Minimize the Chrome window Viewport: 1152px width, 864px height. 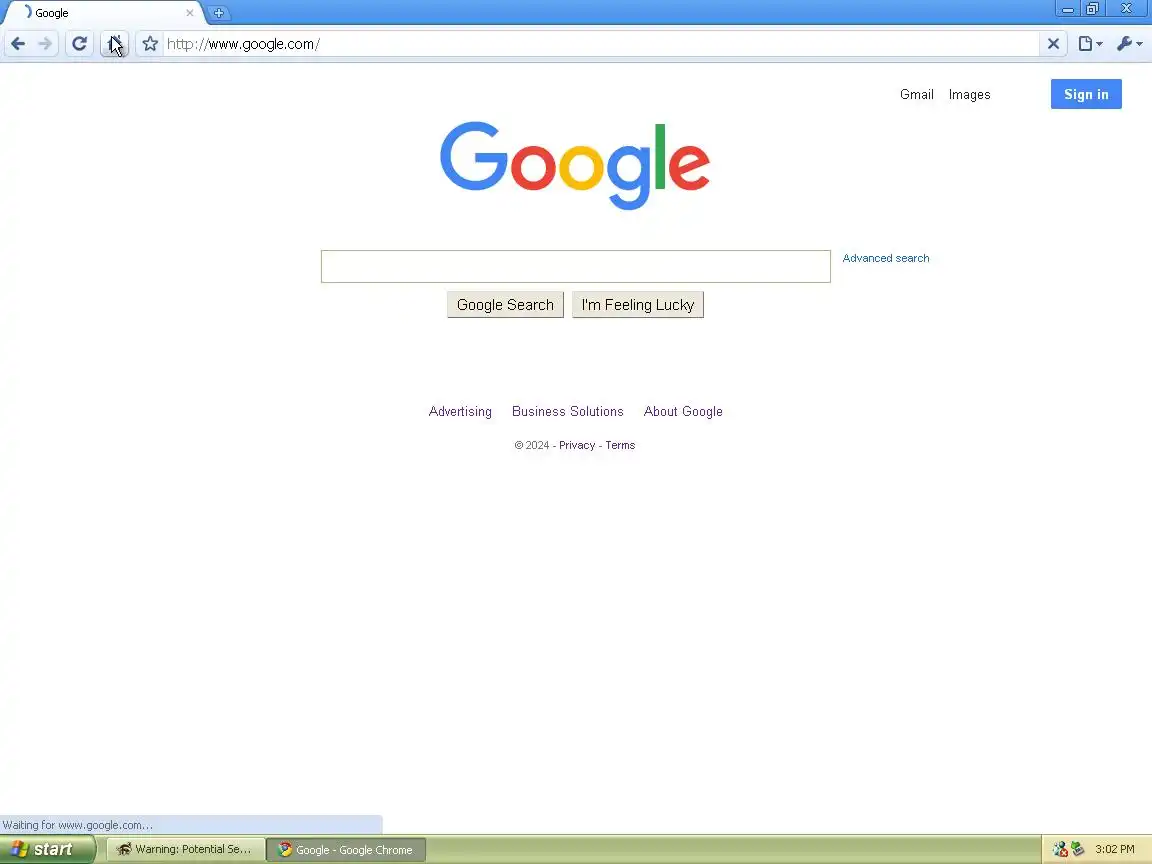[1068, 9]
